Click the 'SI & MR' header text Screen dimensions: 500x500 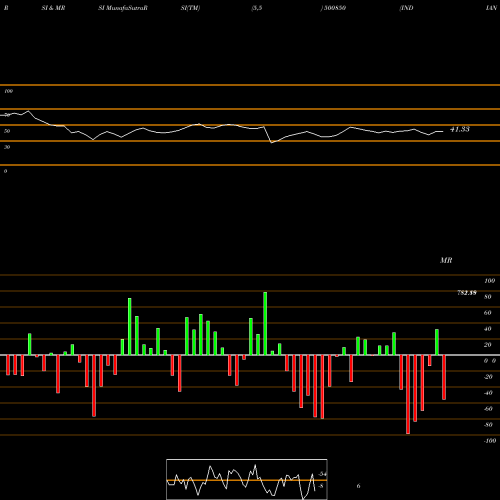[53, 8]
